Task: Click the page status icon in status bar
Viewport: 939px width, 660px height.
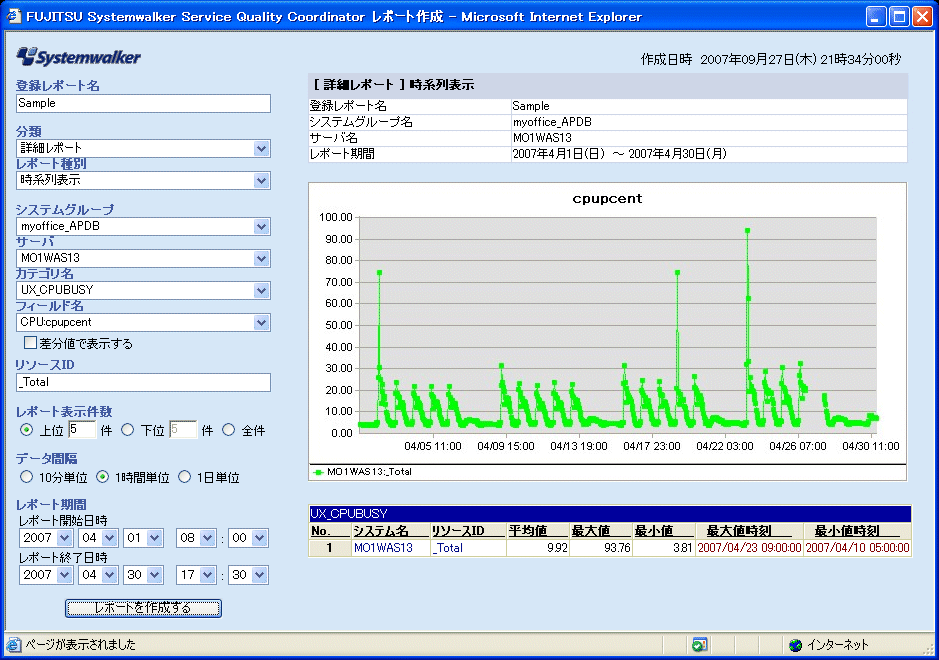Action: click(13, 645)
